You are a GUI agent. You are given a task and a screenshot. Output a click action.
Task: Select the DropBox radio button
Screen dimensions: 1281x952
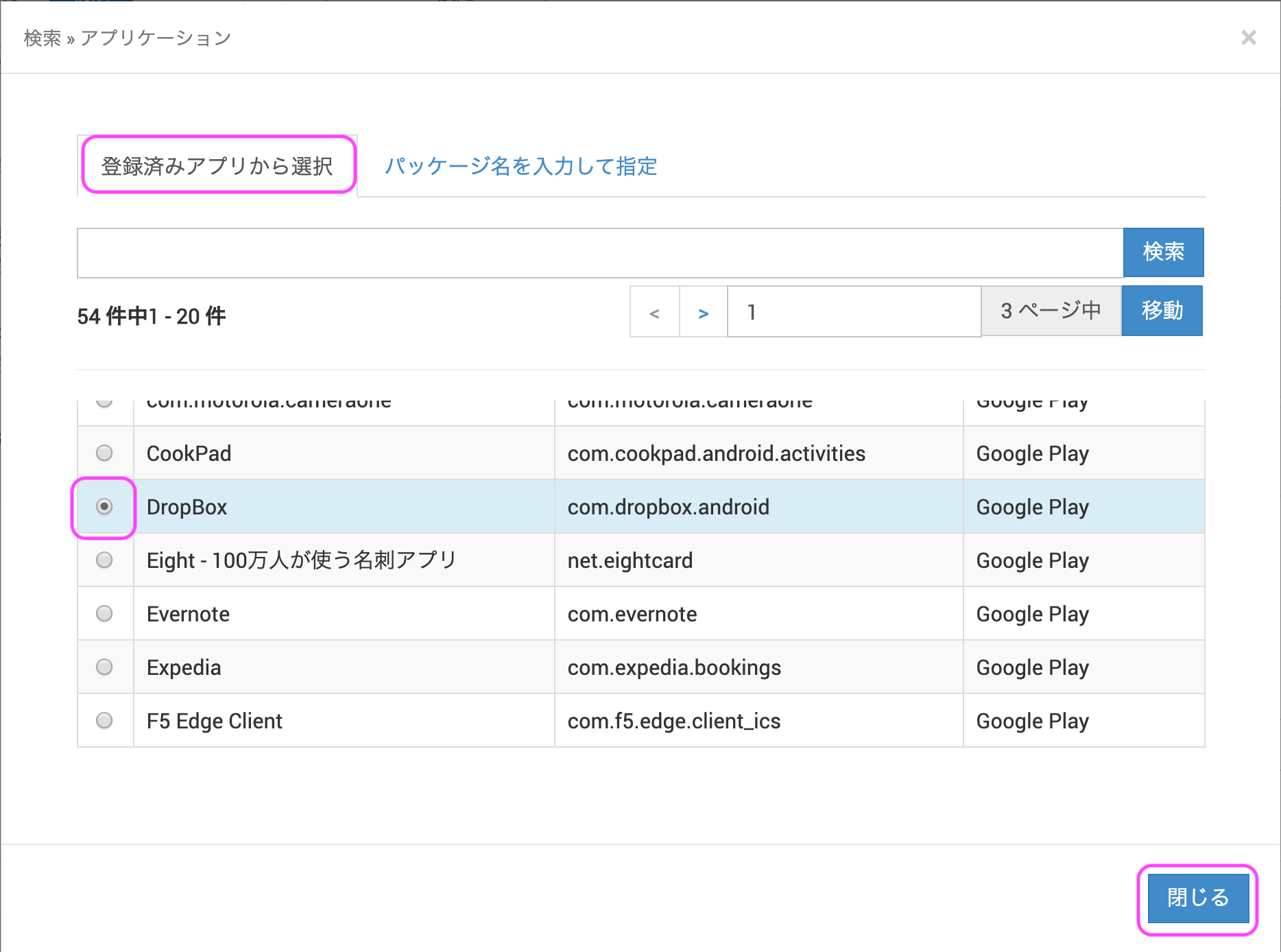[104, 507]
